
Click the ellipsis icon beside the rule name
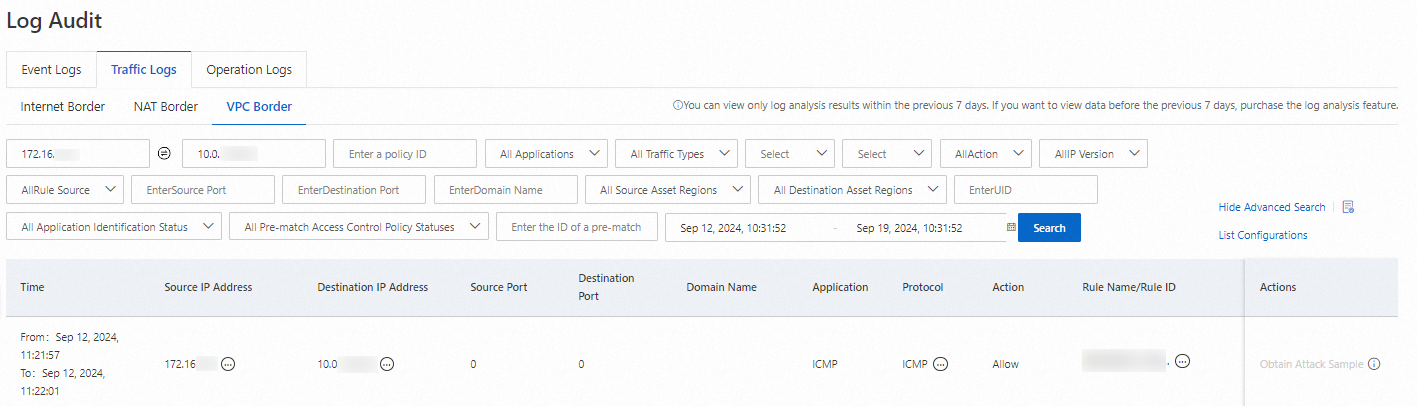1182,361
